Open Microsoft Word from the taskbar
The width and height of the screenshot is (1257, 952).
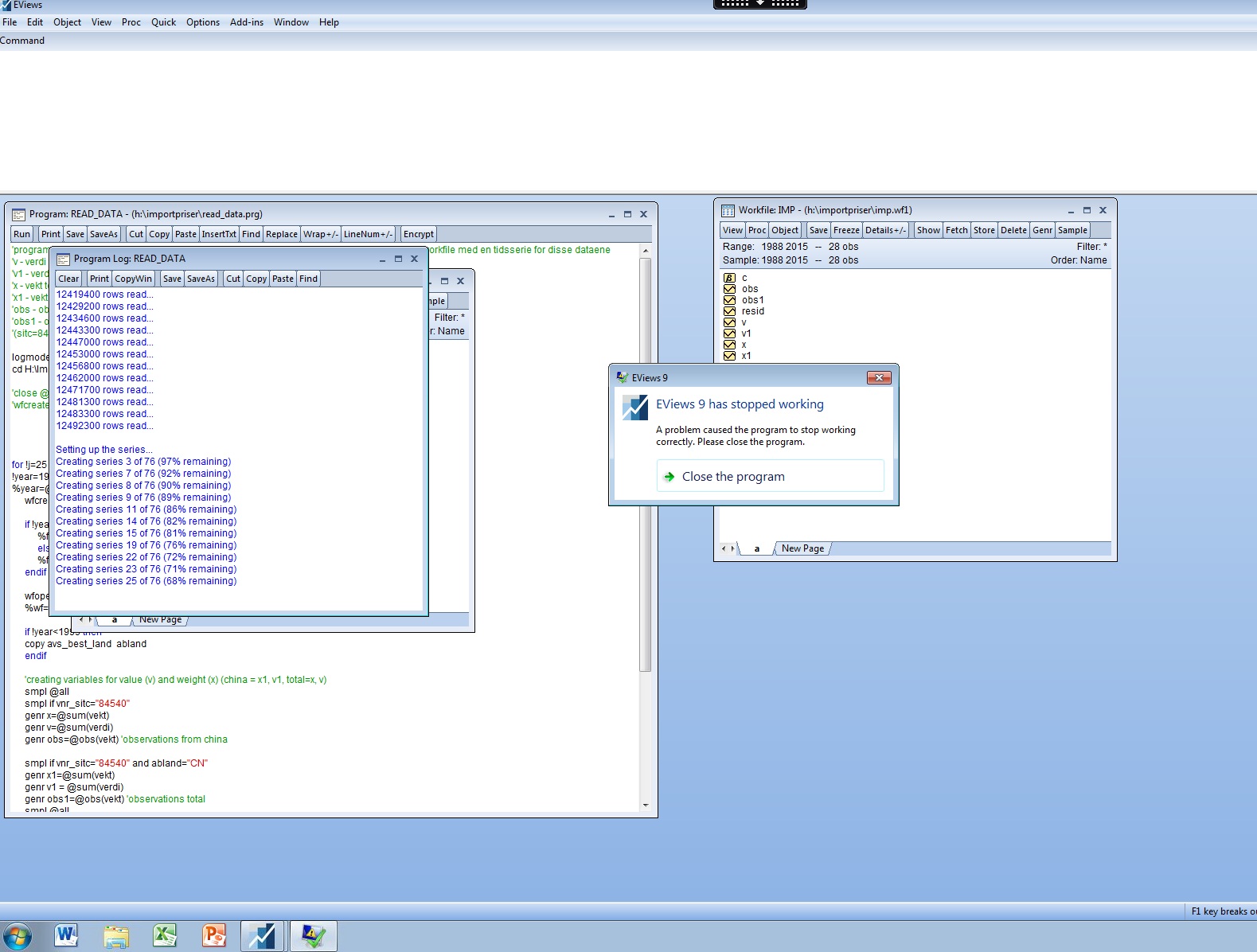[x=66, y=935]
